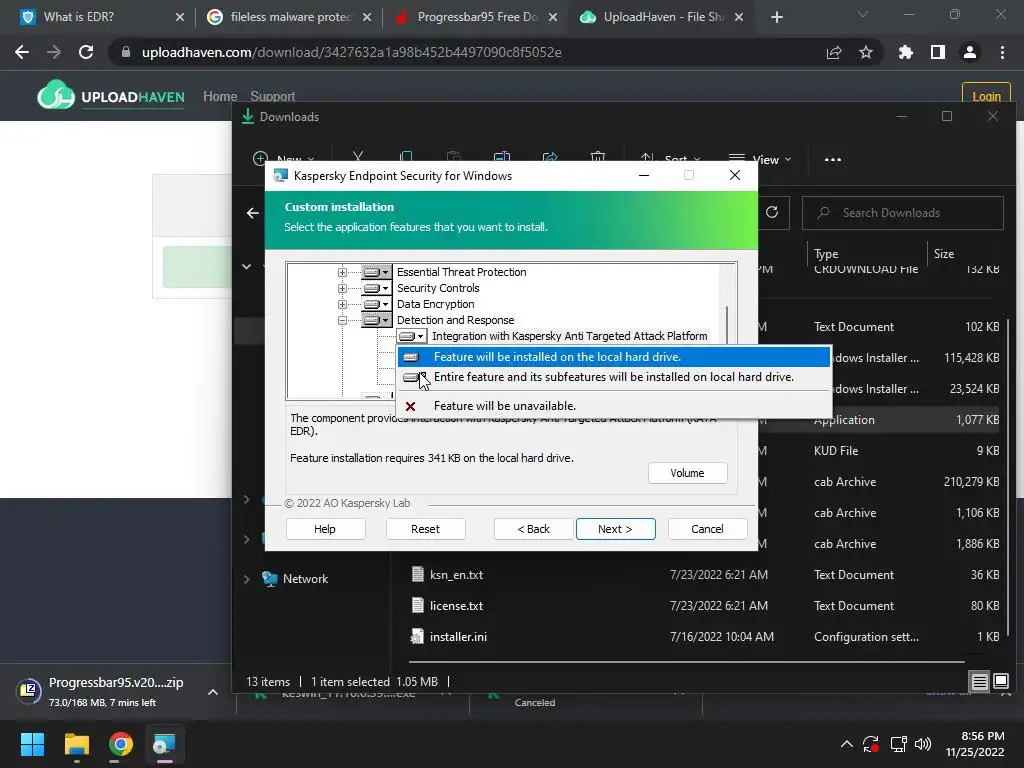This screenshot has width=1024, height=768.
Task: Click the Volume button in the installer
Action: 687,473
